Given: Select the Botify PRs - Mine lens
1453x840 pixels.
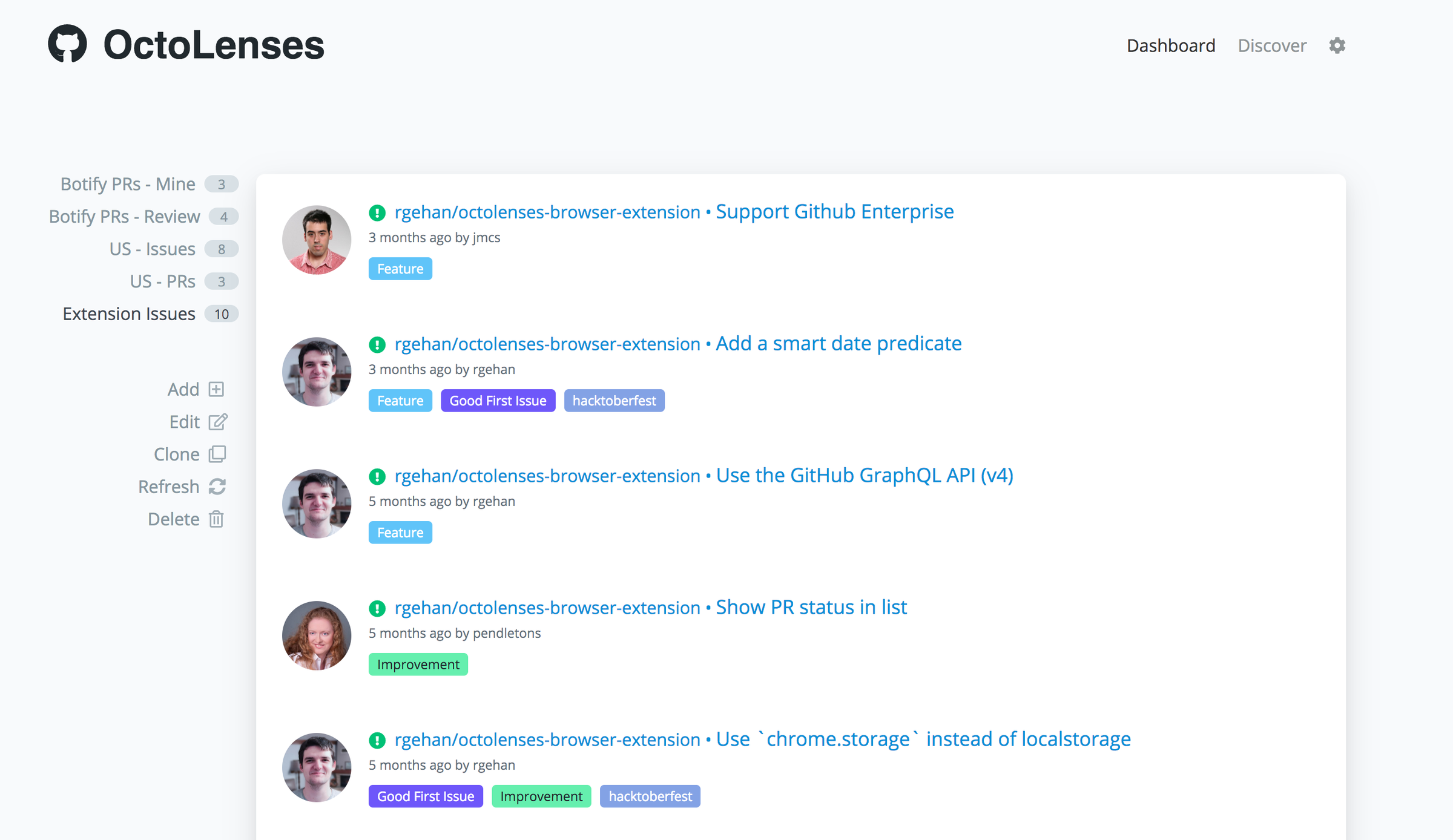Looking at the screenshot, I should 128,184.
